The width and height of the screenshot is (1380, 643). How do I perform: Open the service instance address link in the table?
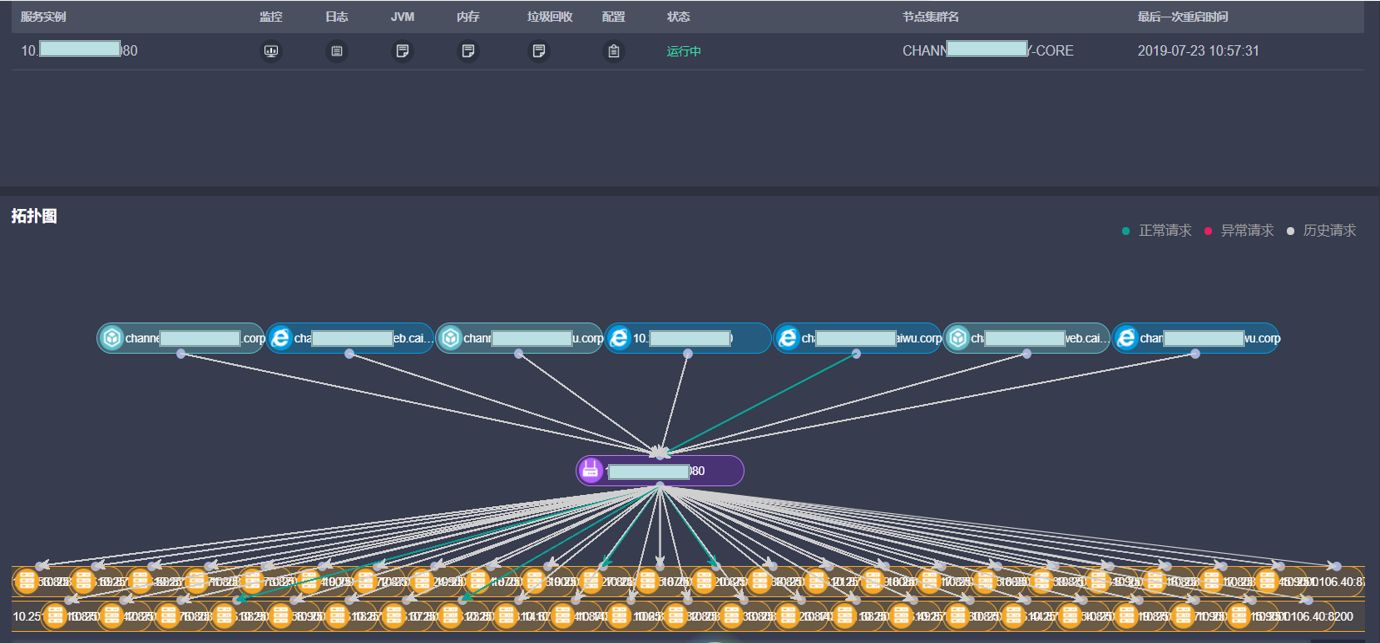[79, 51]
